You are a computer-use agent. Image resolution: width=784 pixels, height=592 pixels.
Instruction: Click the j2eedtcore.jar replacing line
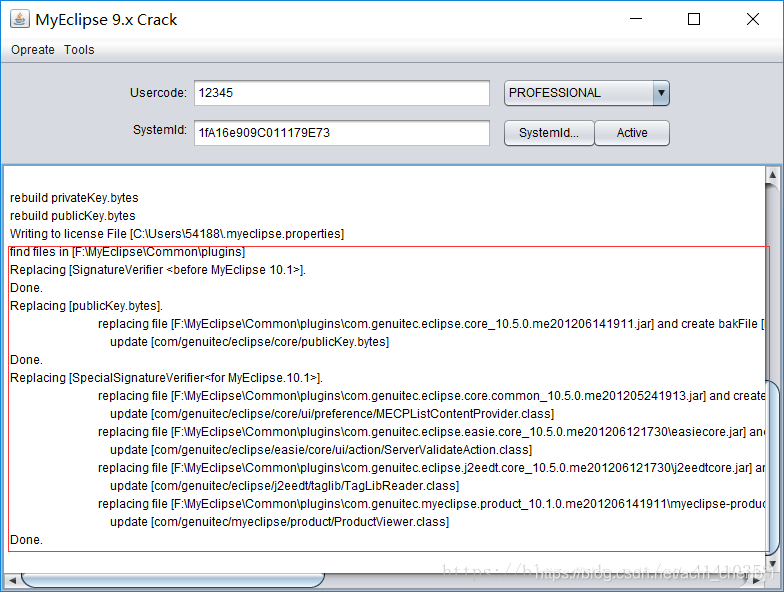click(431, 468)
